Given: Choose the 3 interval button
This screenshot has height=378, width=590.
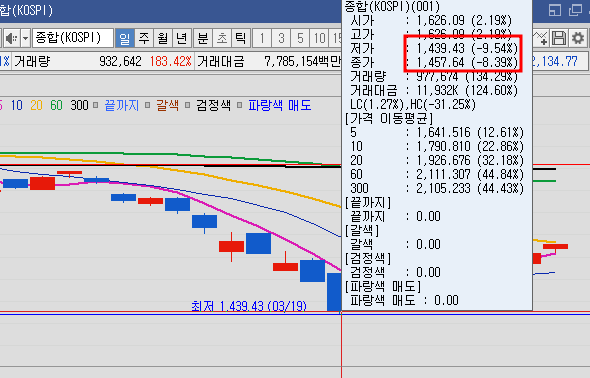Looking at the screenshot, I should (x=281, y=38).
